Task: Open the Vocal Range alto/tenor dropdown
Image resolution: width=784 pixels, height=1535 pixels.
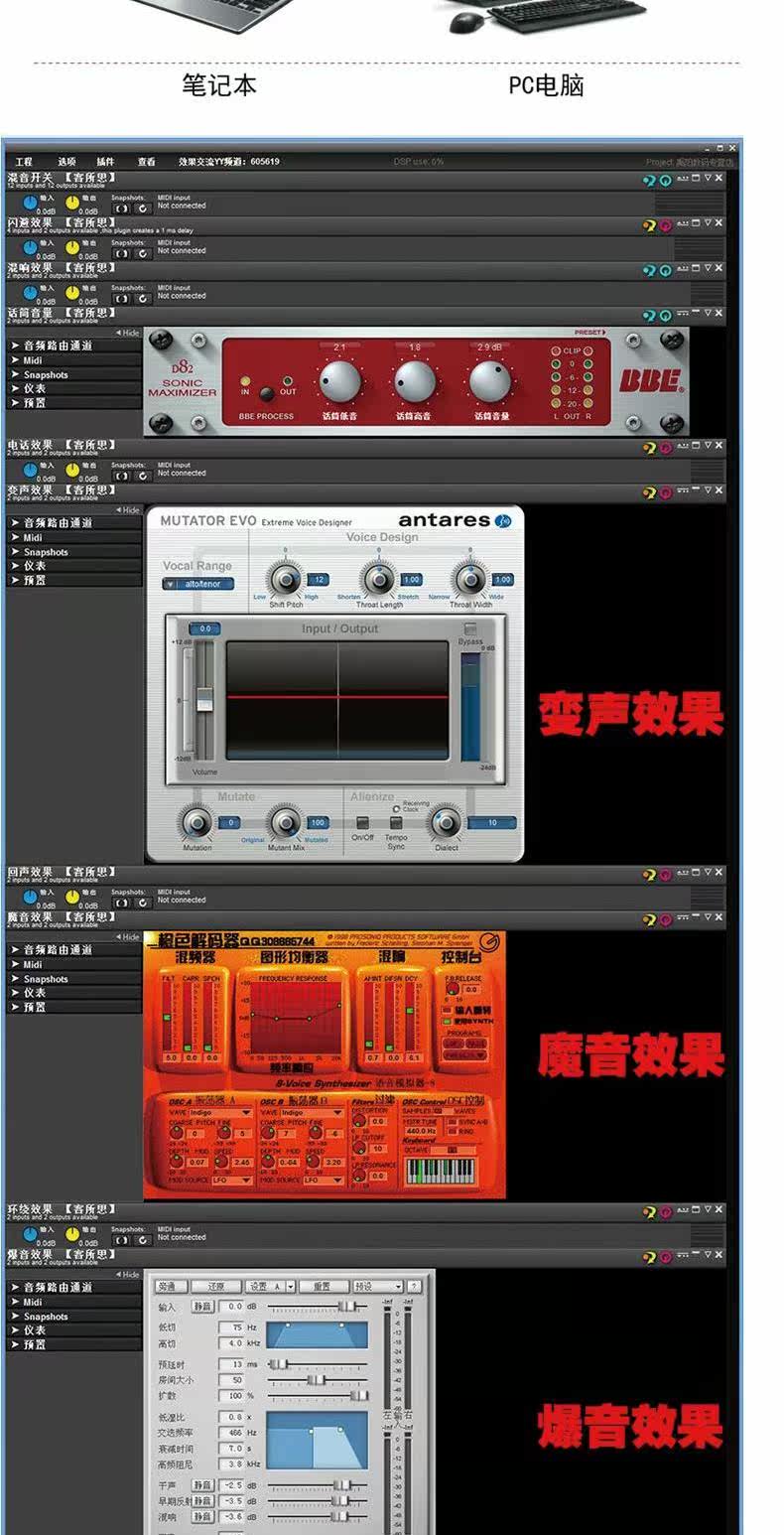Action: [198, 584]
